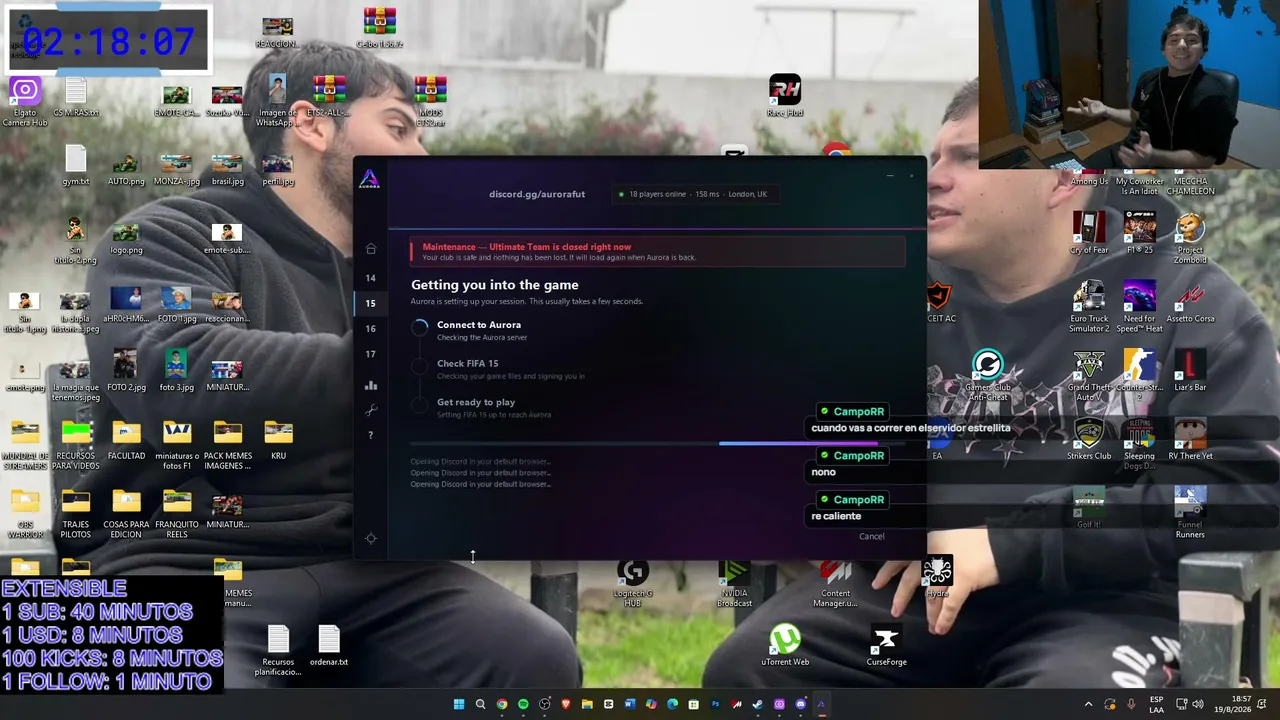The image size is (1280, 720).
Task: Open the FOTO 1.jpg desktop image
Action: click(x=176, y=304)
